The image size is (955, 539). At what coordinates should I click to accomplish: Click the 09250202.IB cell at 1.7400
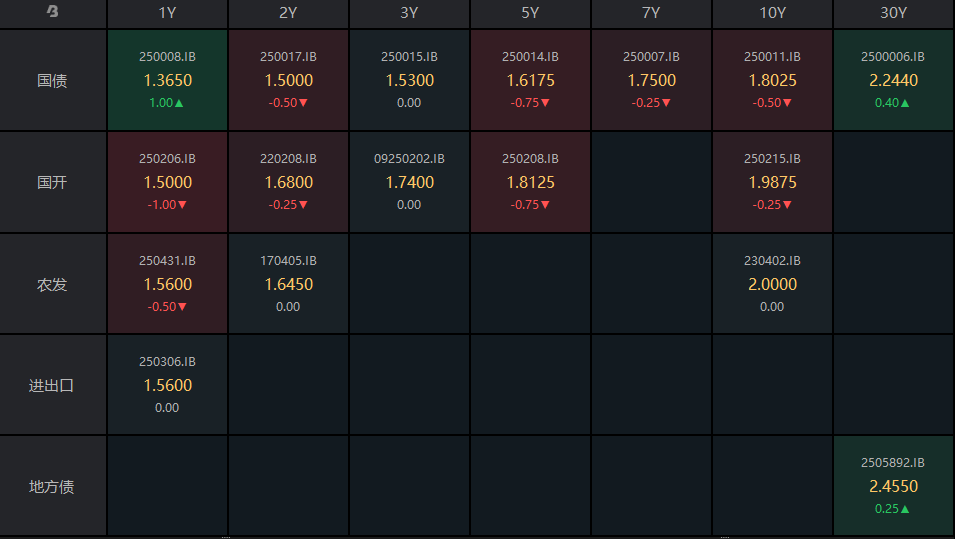pos(409,182)
